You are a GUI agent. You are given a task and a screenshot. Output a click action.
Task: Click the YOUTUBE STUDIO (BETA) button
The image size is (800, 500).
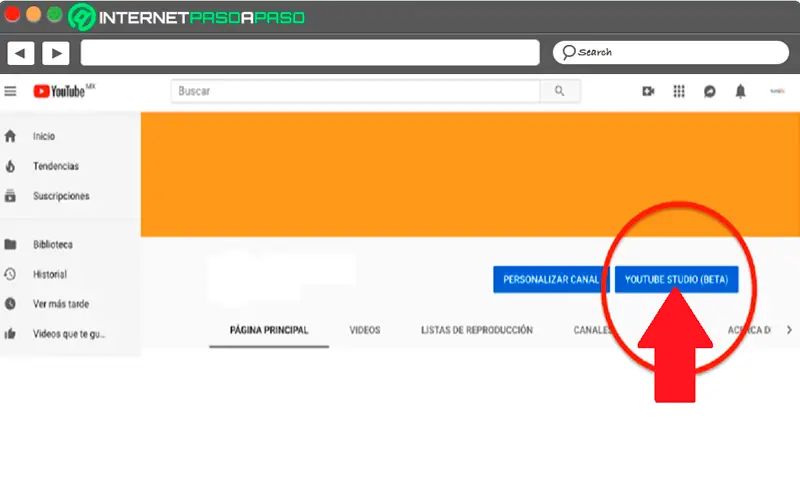pos(677,280)
